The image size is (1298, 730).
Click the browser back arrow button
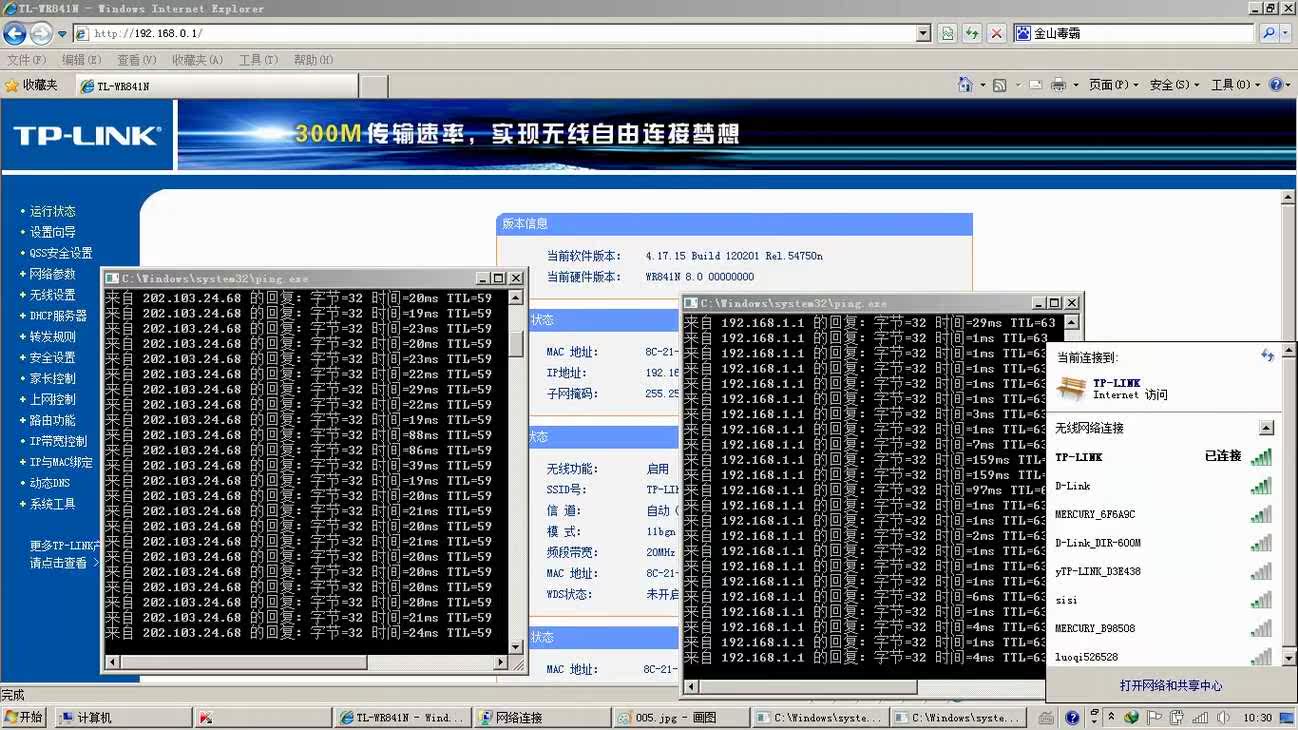[15, 33]
